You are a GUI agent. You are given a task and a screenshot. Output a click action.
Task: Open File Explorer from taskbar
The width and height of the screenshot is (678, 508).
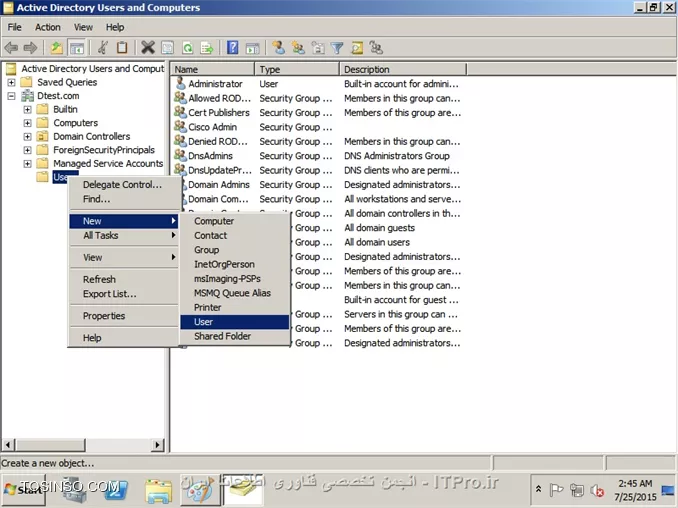158,490
